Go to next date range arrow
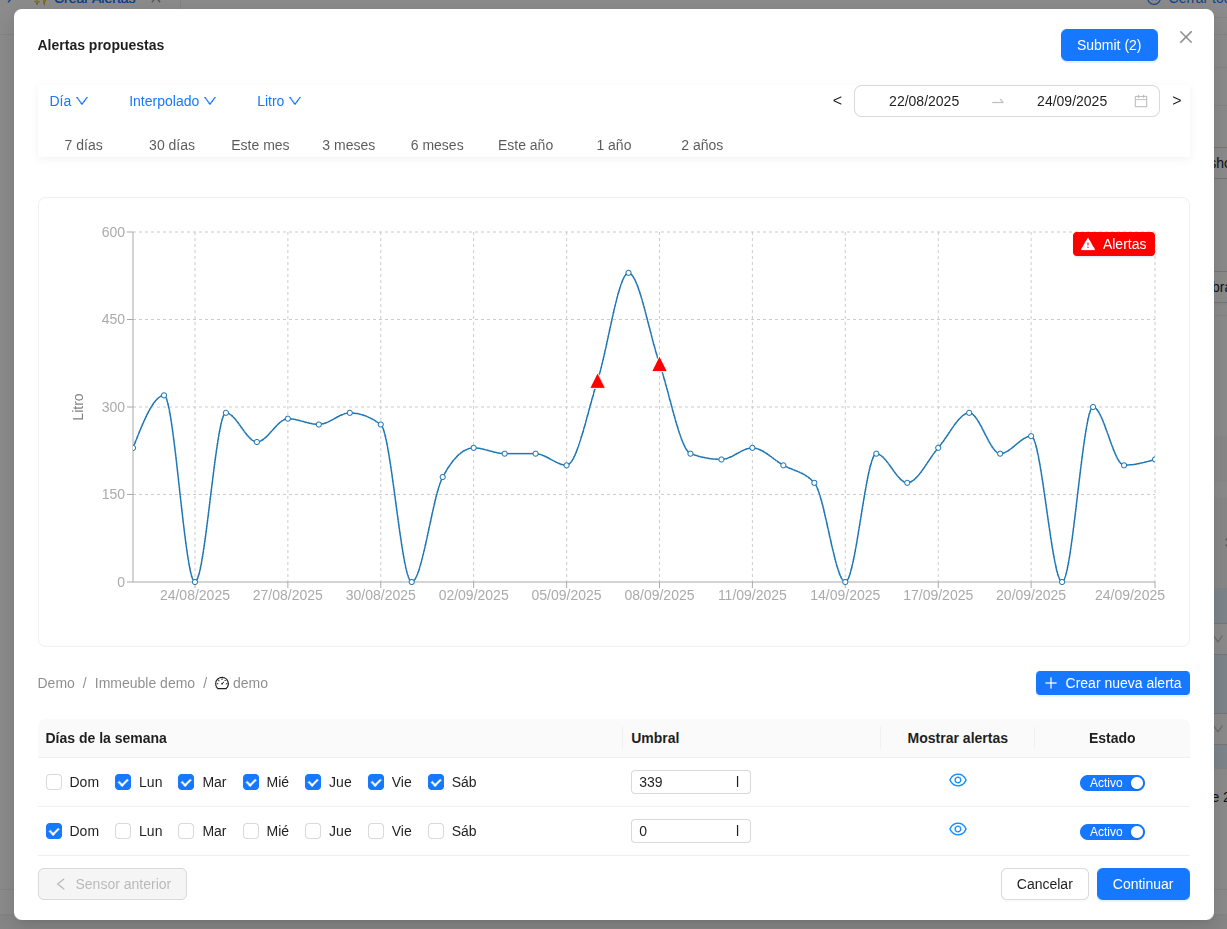The image size is (1227, 929). click(1176, 101)
